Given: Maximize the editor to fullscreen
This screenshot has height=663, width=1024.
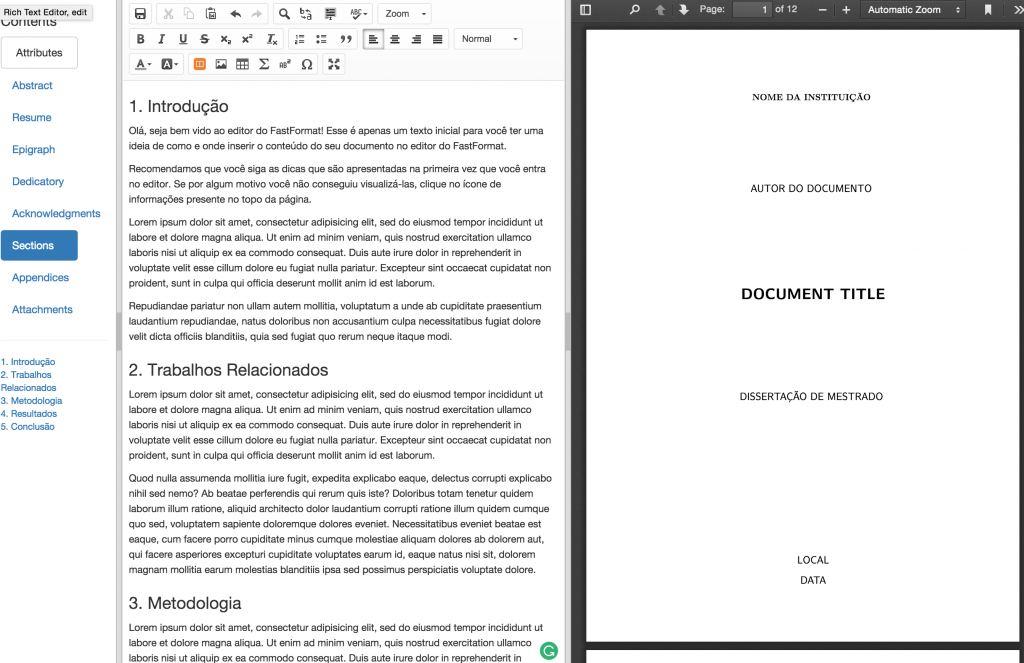Looking at the screenshot, I should click(x=334, y=64).
